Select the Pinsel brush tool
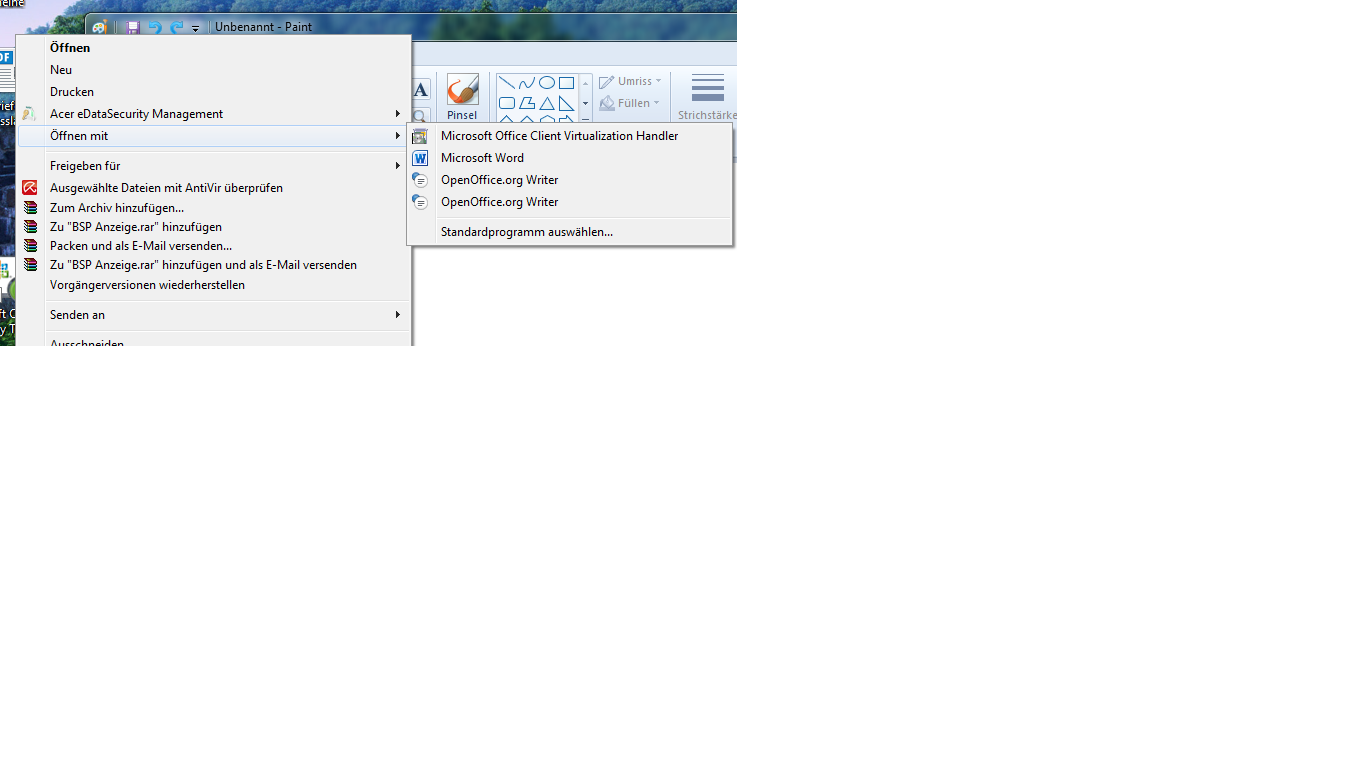This screenshot has height=768, width=1366. click(x=462, y=97)
